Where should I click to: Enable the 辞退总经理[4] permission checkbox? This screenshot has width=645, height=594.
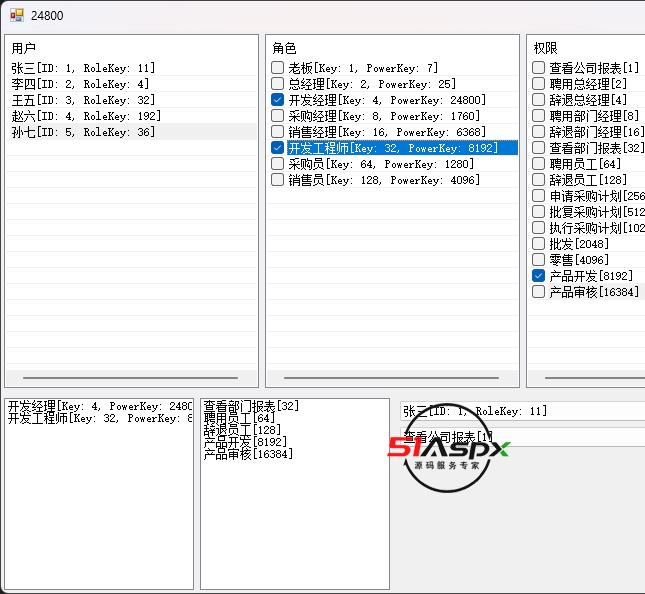(x=538, y=100)
